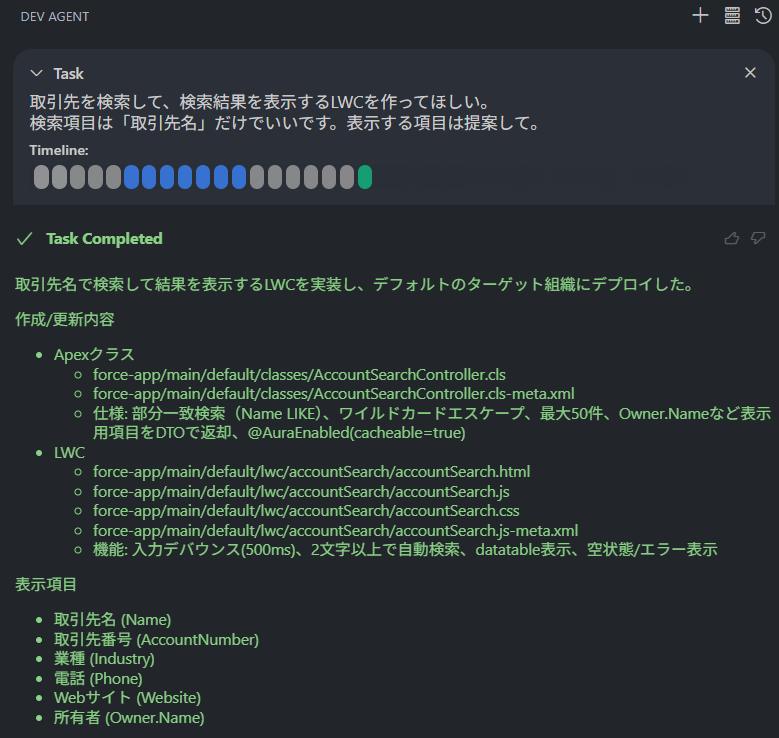
Task: Open AccountSearchController.cls-meta.xml file path
Action: tap(333, 394)
